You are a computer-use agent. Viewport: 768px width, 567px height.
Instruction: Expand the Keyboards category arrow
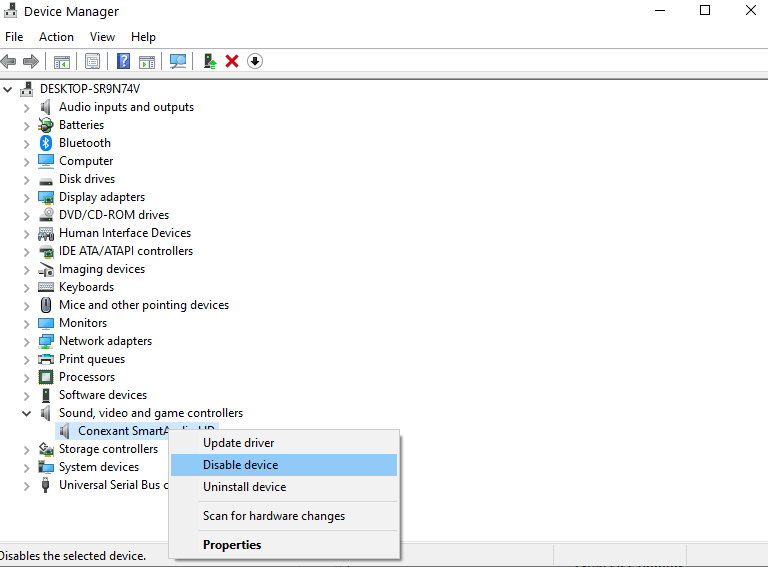point(26,288)
